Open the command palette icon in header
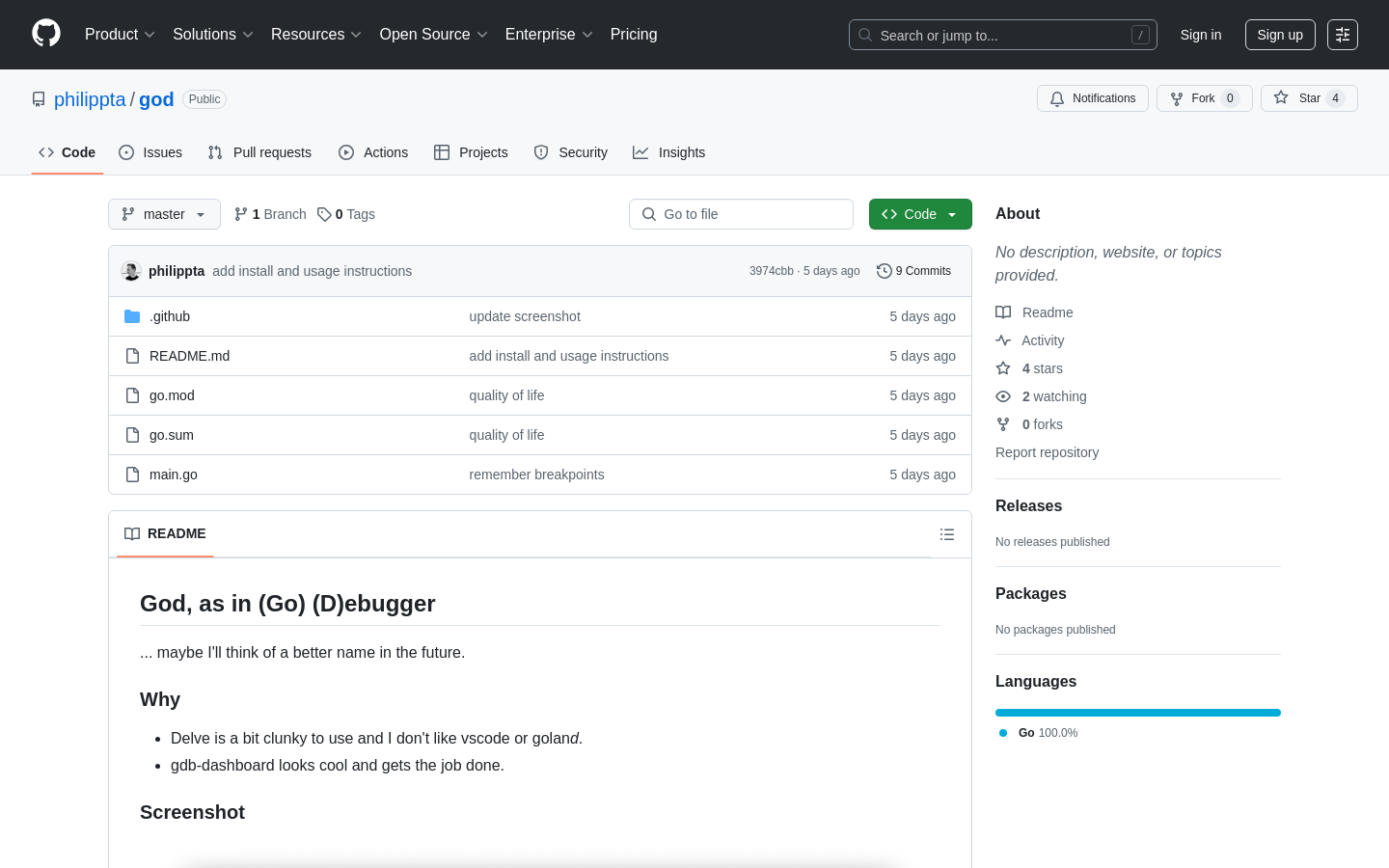Screen dimensions: 1389x868 1343,35
